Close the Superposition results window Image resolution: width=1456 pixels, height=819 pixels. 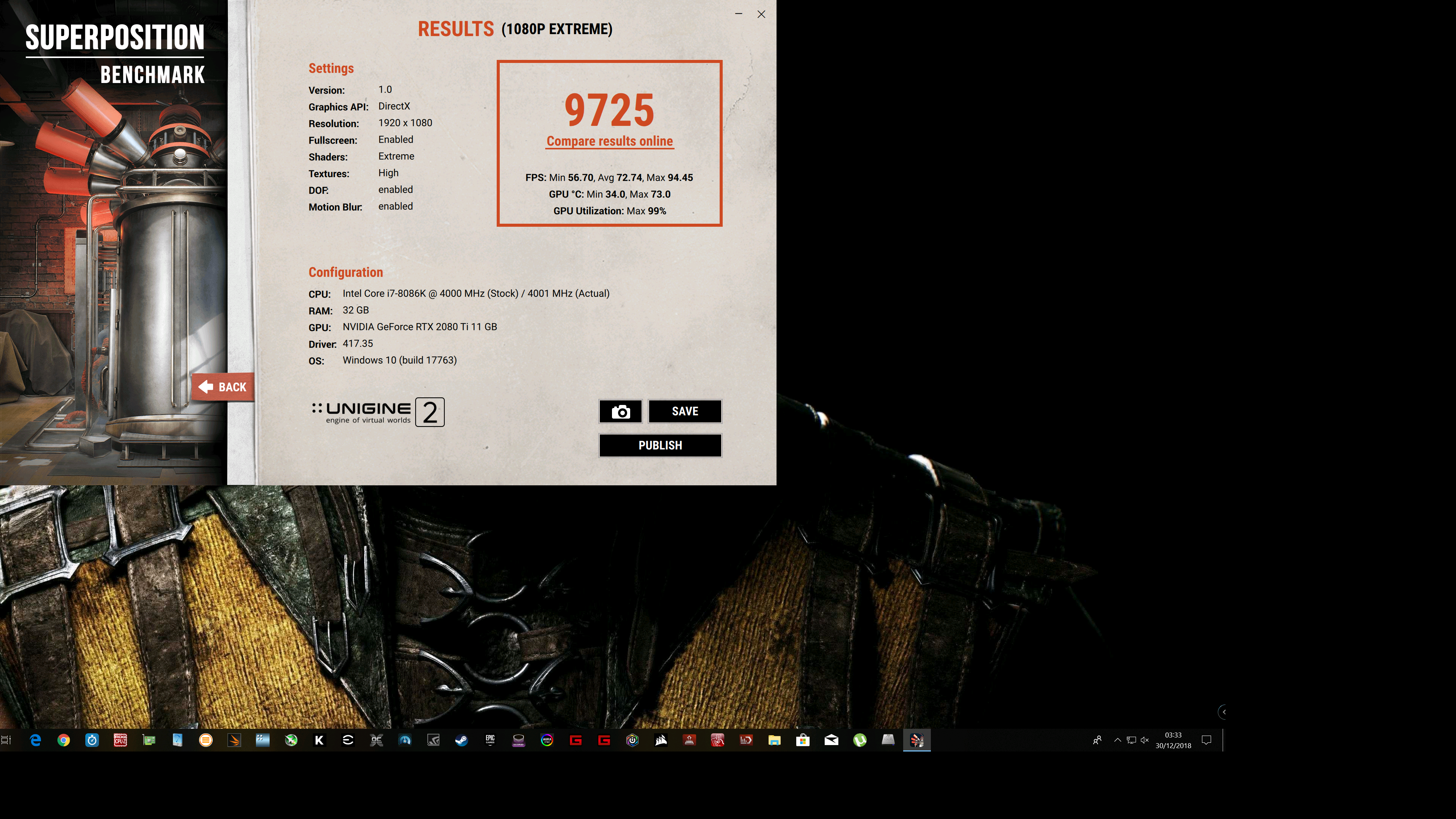tap(761, 14)
